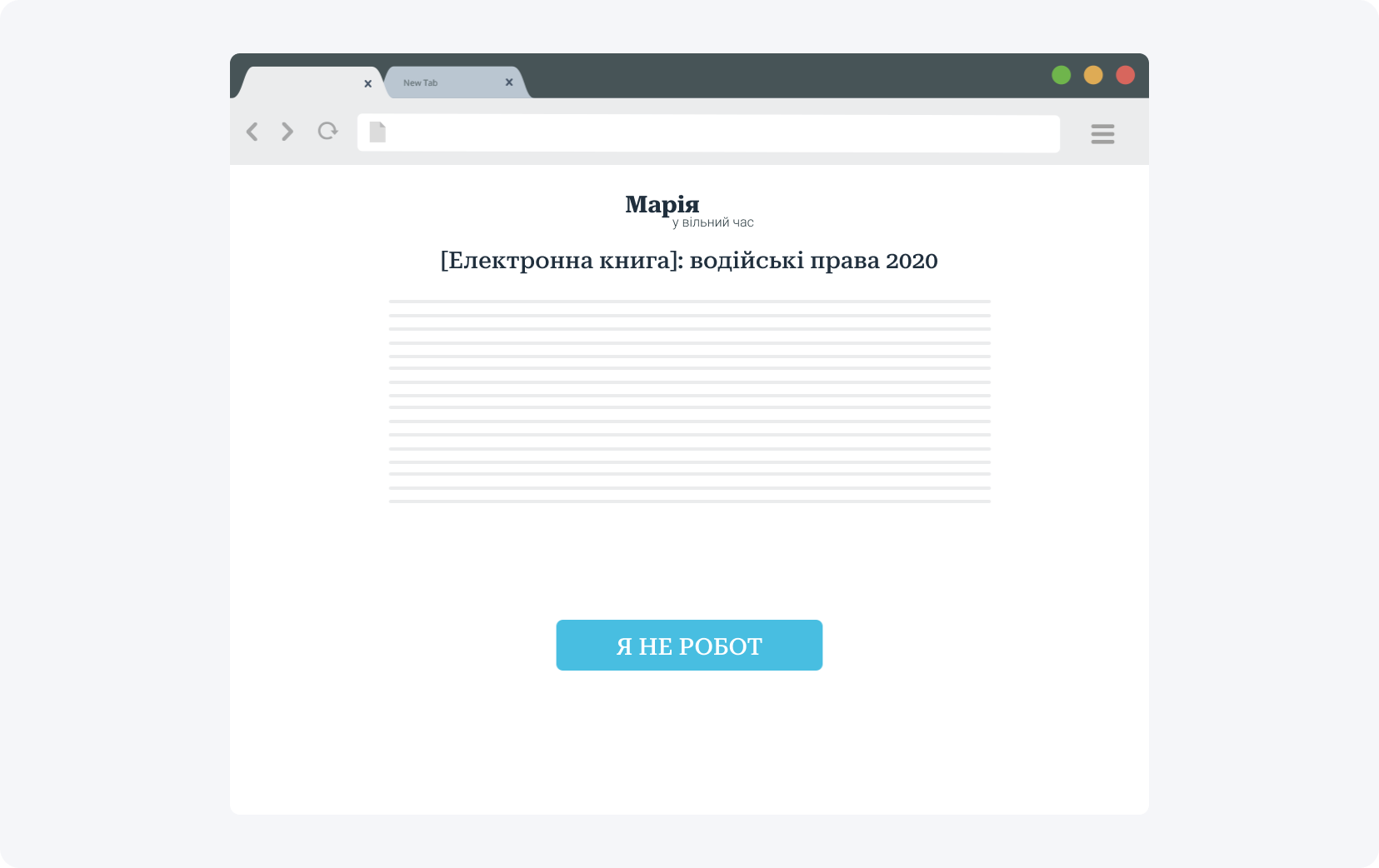1379x868 pixels.
Task: Focus the empty address bar field
Action: tap(708, 133)
